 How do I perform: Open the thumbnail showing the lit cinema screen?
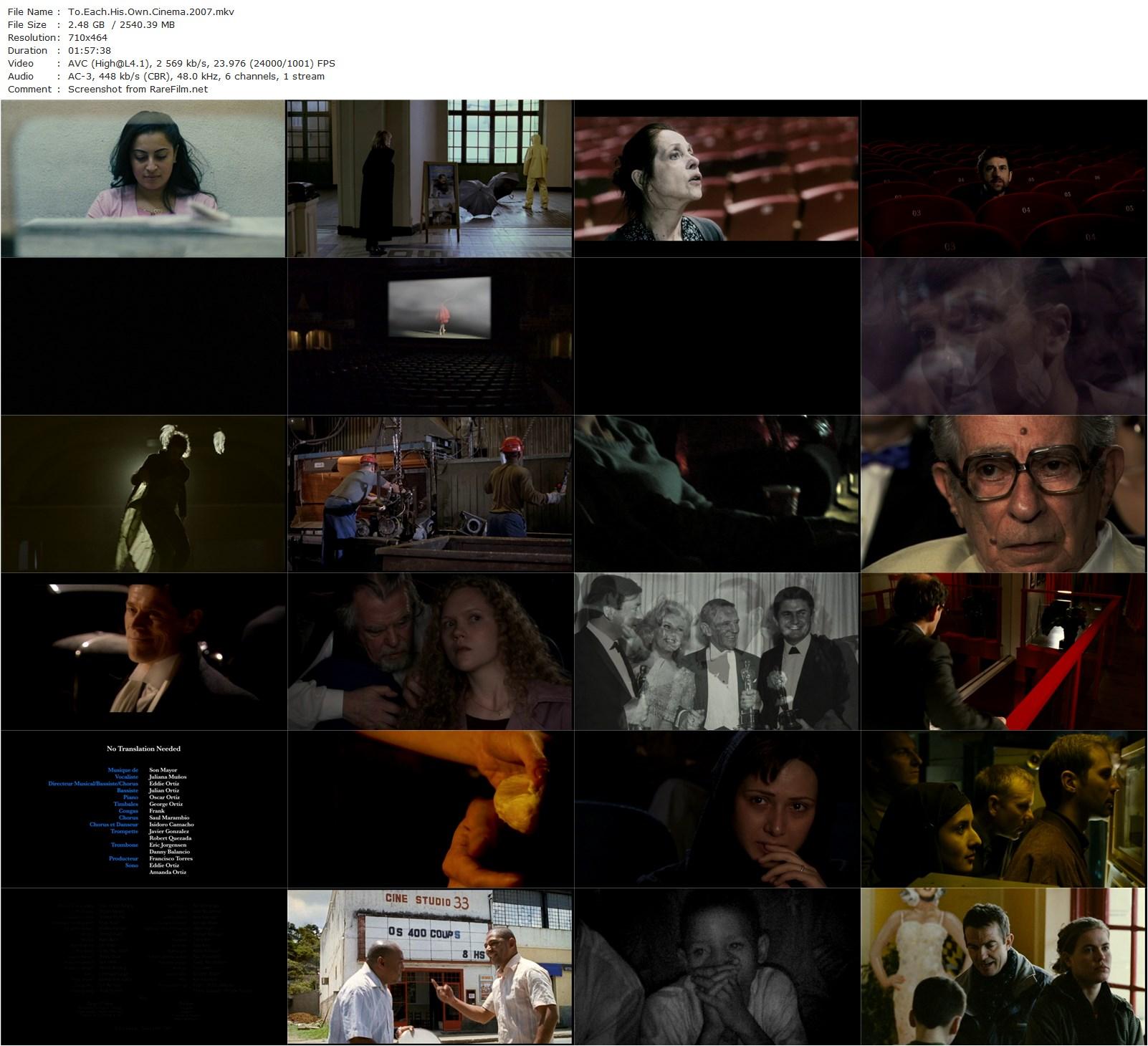430,336
